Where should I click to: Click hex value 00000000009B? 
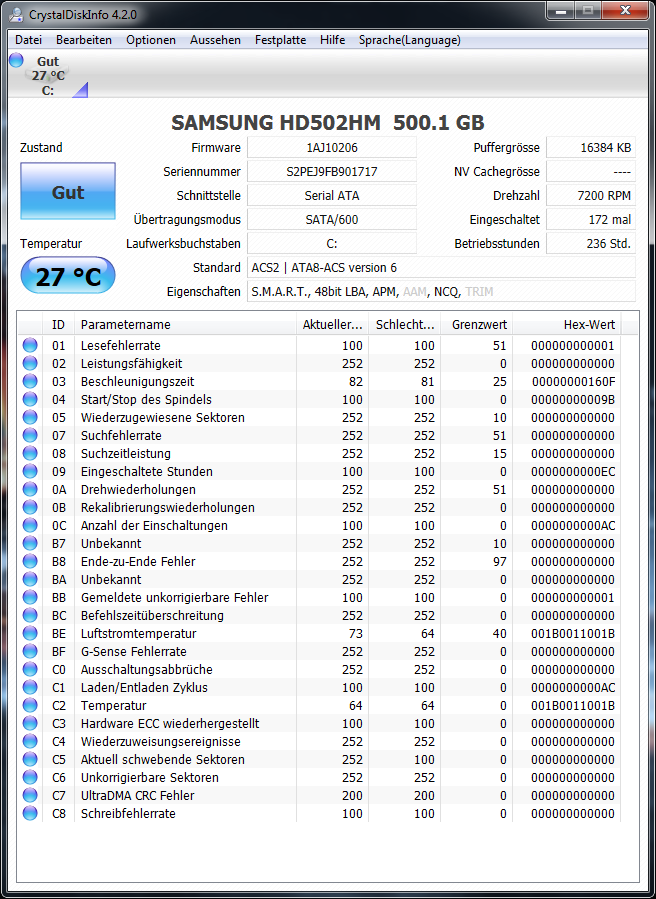tap(573, 400)
